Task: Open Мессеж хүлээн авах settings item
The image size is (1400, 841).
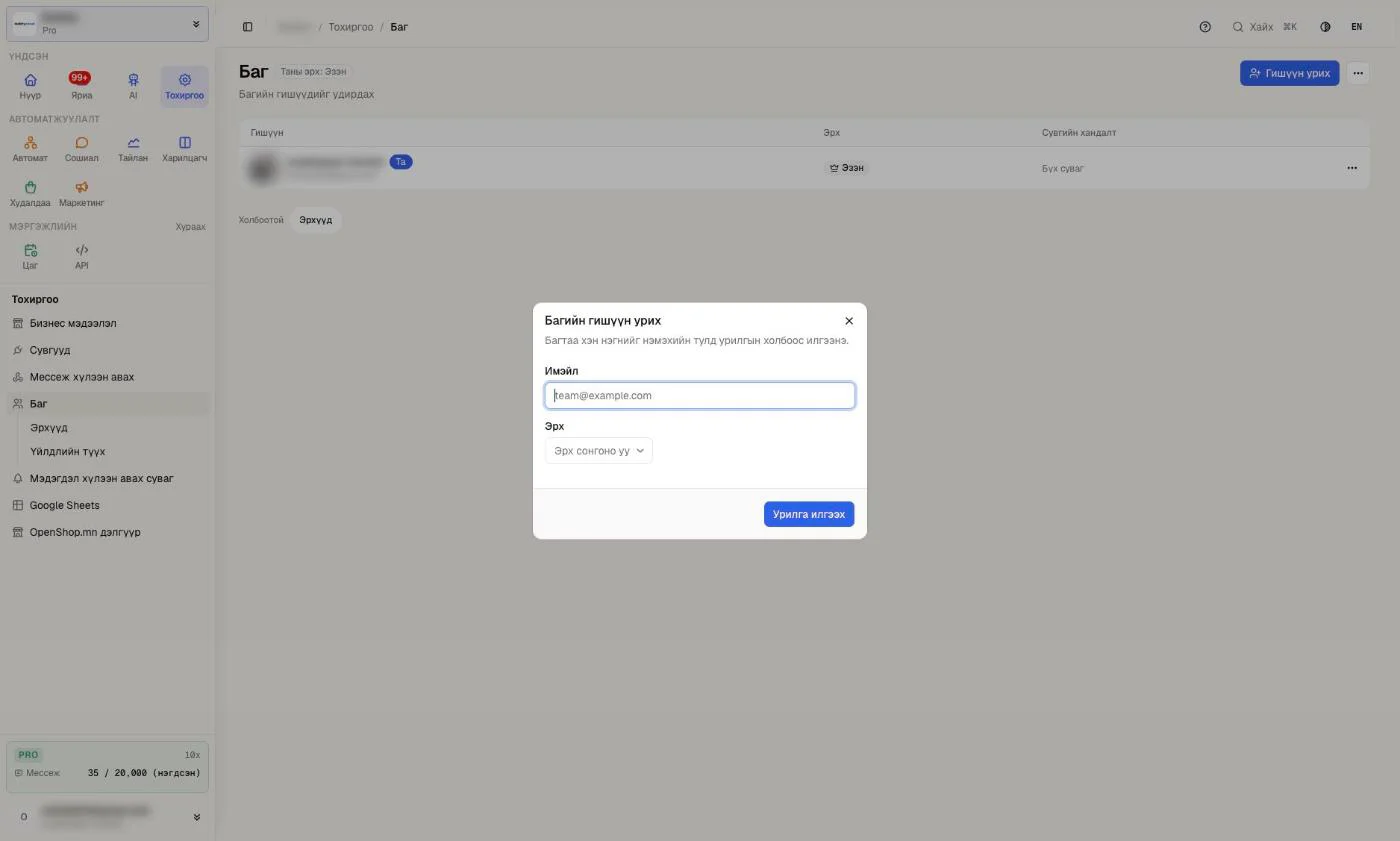Action: (x=107, y=378)
